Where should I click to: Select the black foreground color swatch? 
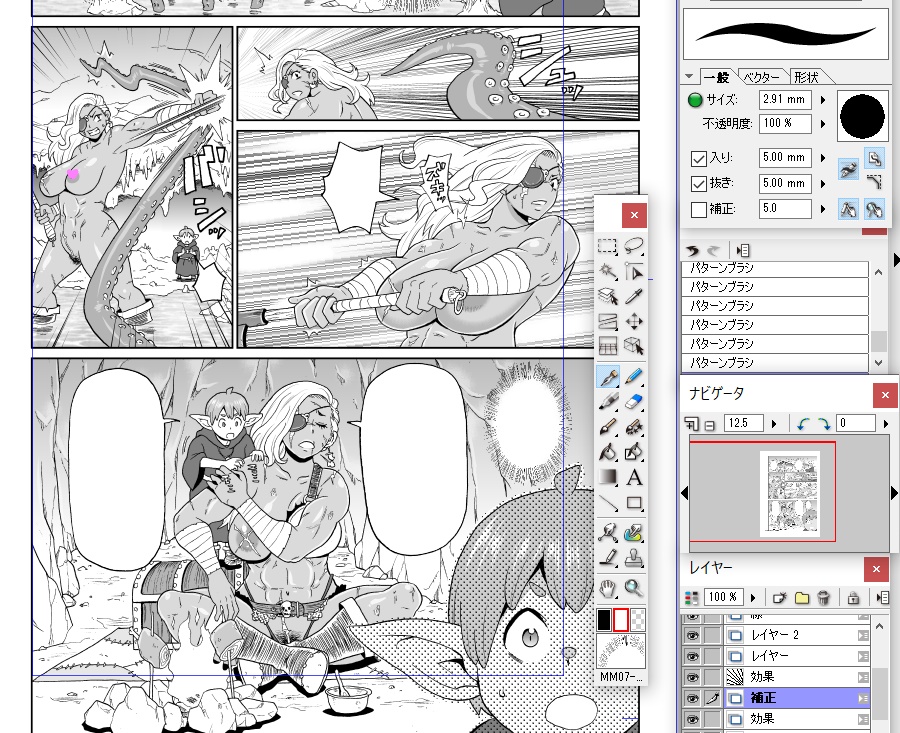[x=604, y=620]
